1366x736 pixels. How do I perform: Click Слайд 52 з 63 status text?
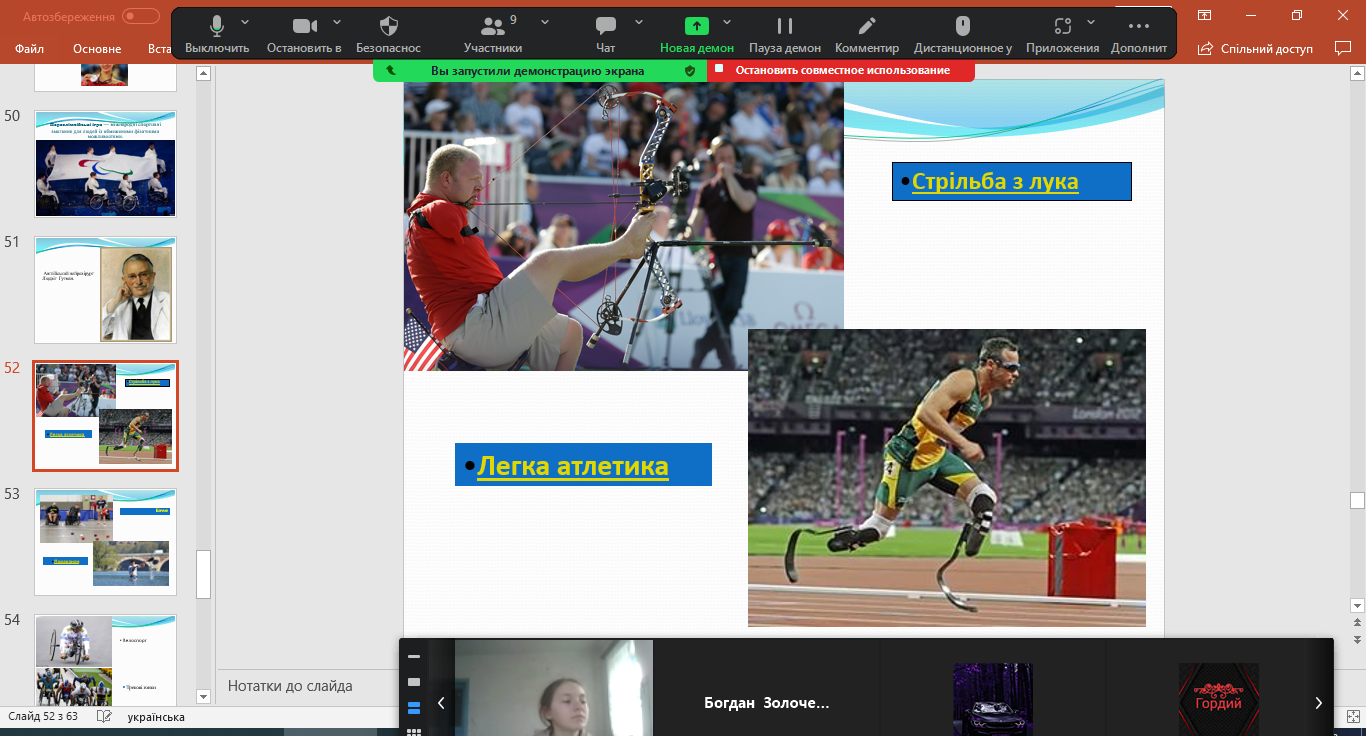click(43, 717)
